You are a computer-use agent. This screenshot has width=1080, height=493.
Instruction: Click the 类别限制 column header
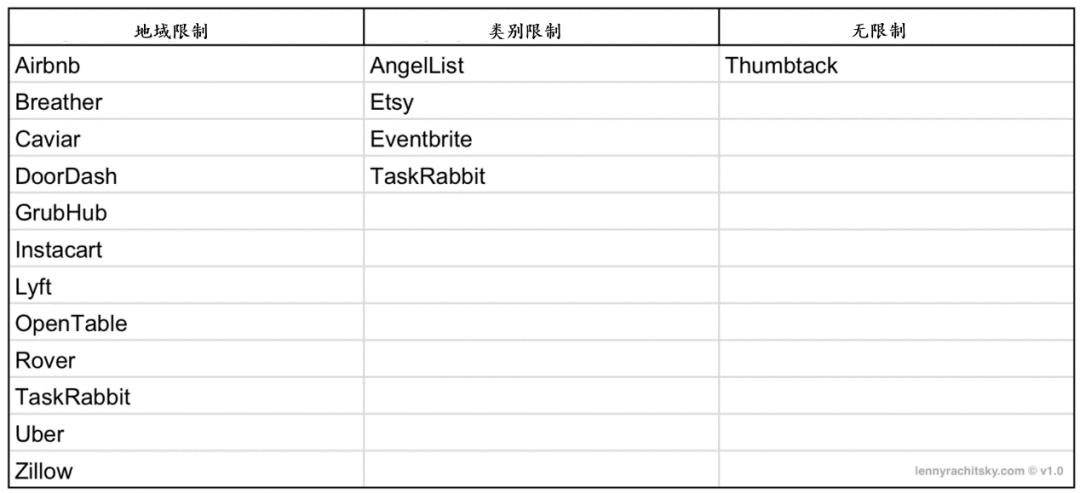[524, 31]
